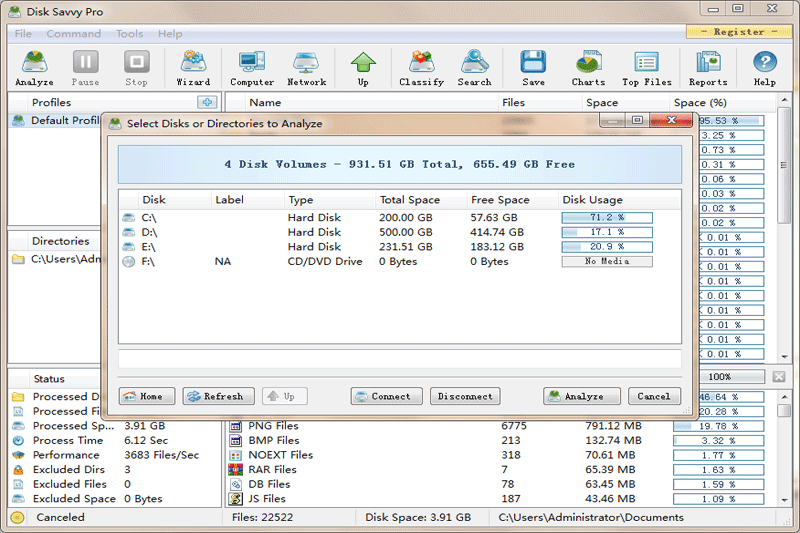Screen dimensions: 800x533
Task: Click the C:\Users\Administrator\Documents status bar path
Action: pos(591,517)
